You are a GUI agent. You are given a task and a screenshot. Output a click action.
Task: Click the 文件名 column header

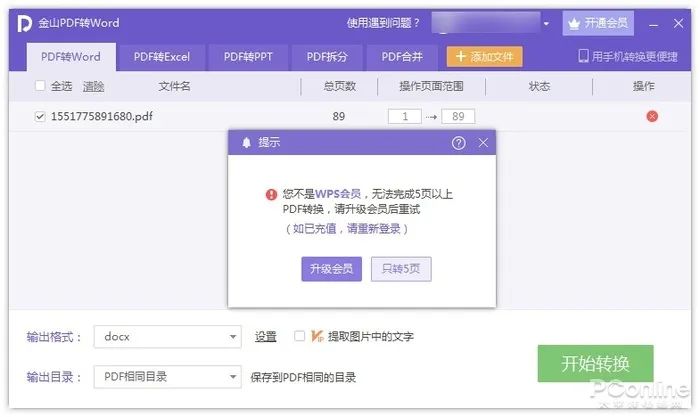tap(174, 86)
